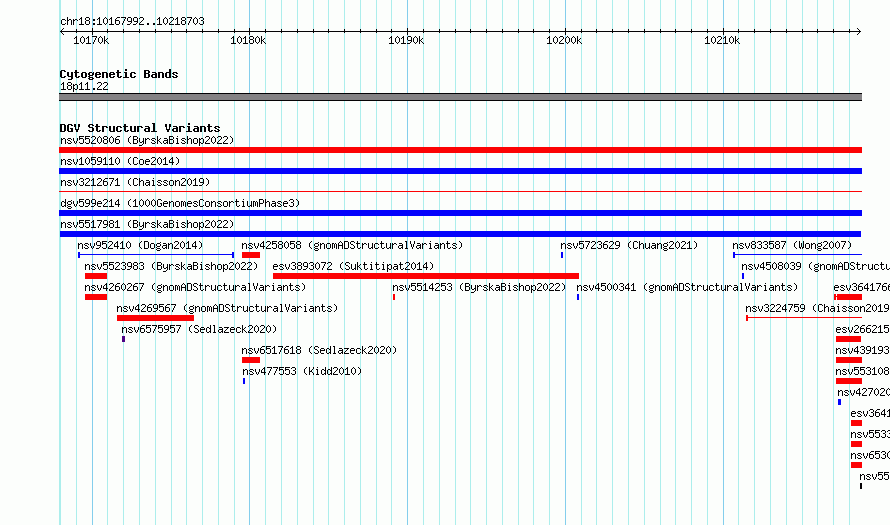This screenshot has height=525, width=890.
Task: Click esv3893072 (Suktitipat2014) label
Action: [353, 266]
